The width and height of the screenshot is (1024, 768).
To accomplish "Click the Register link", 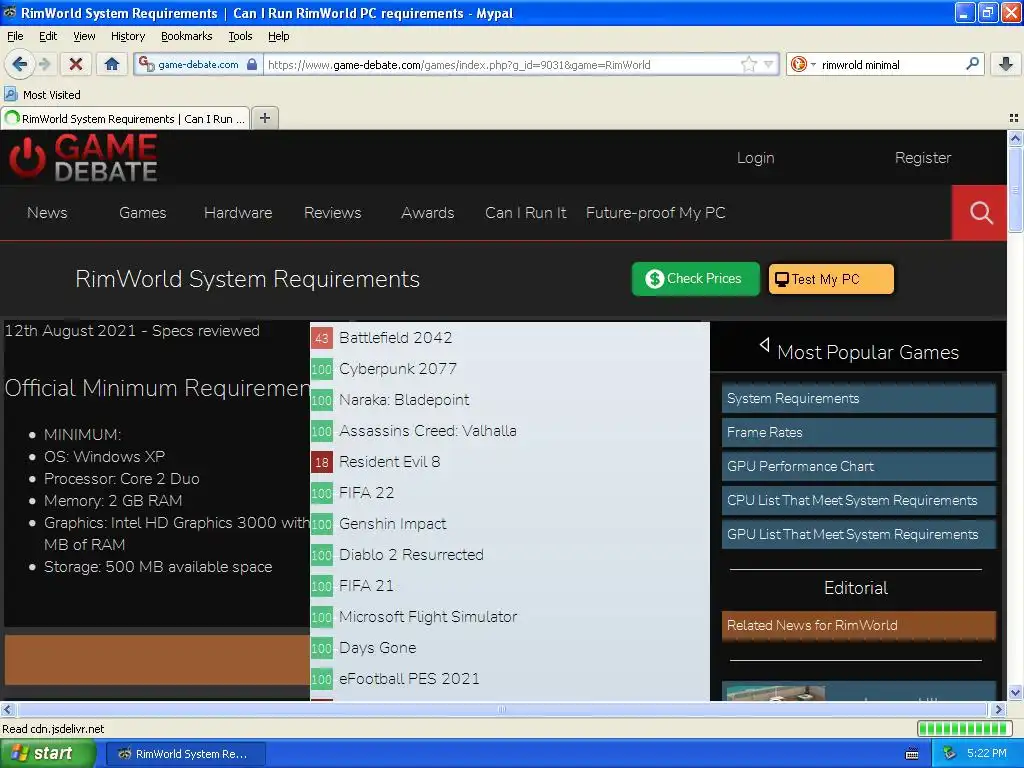I will coord(923,158).
